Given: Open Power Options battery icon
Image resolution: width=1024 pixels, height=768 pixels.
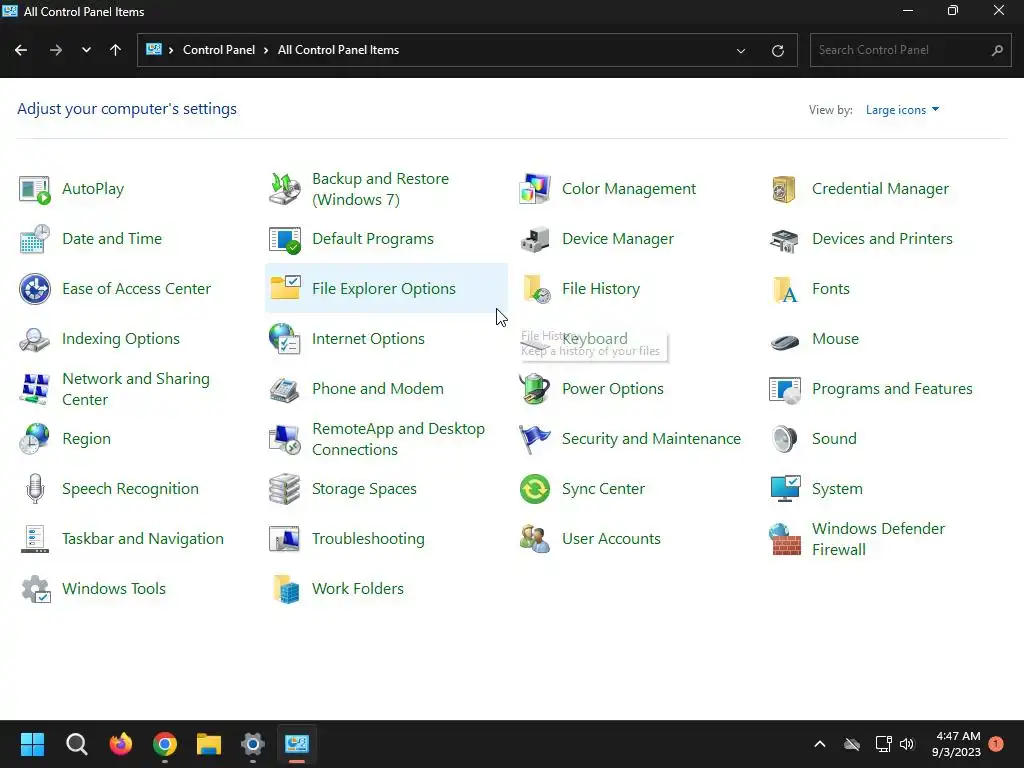Looking at the screenshot, I should click(x=535, y=389).
